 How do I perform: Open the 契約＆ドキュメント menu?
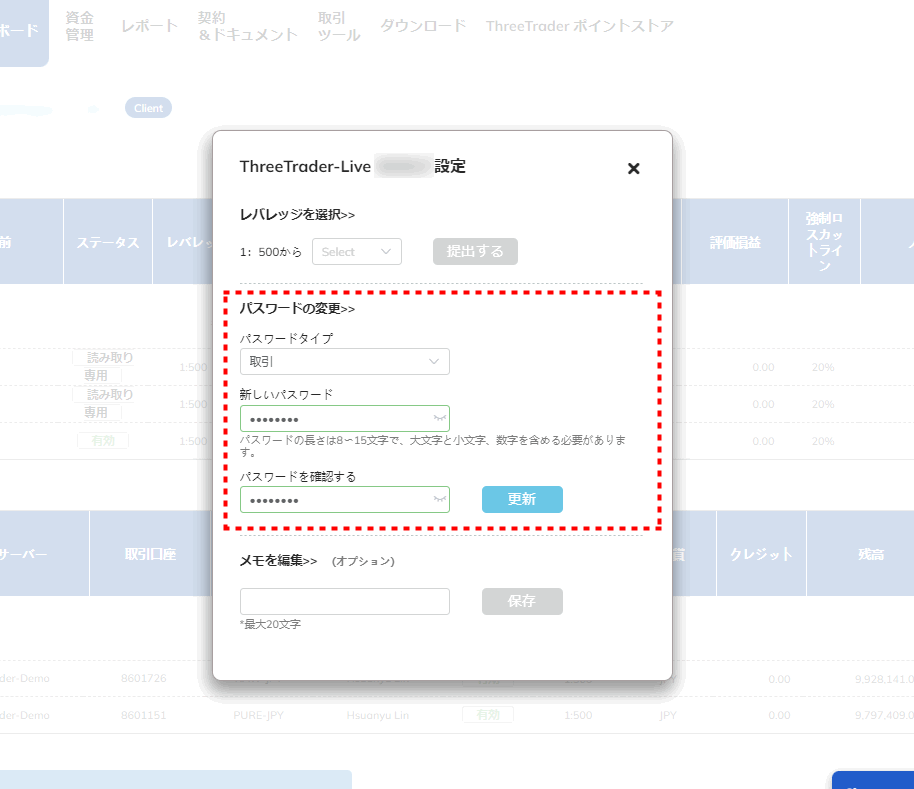(248, 26)
